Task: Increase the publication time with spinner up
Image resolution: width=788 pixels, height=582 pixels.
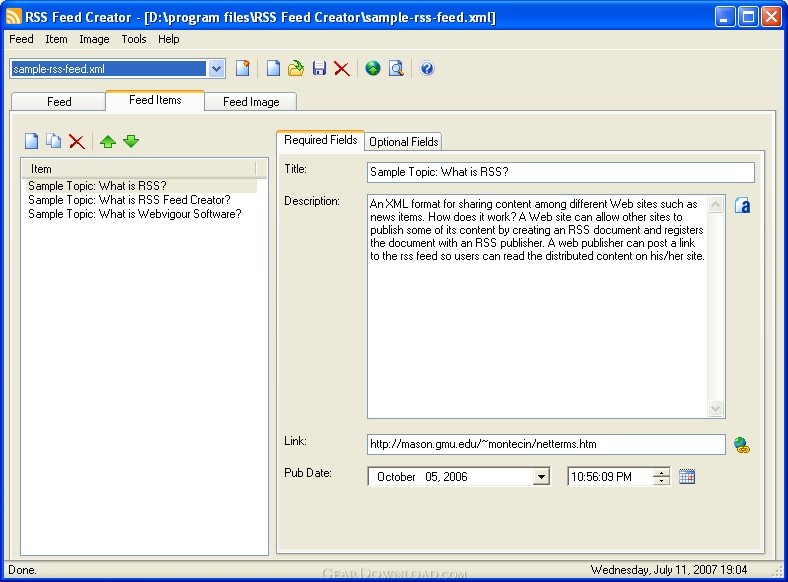Action: (x=661, y=472)
